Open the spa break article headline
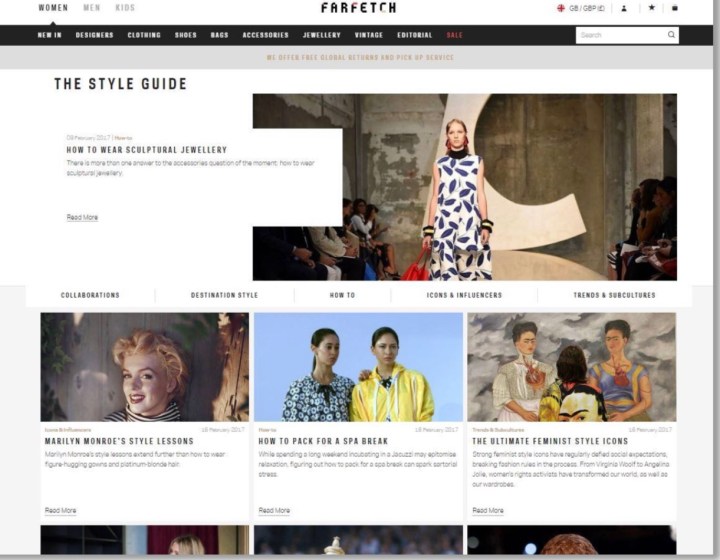Viewport: 720px width, 560px height. click(323, 440)
